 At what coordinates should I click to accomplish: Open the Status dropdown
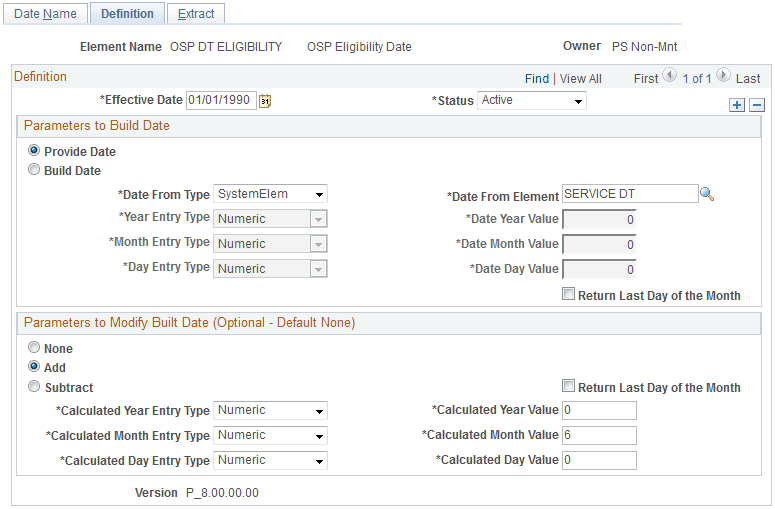531,100
